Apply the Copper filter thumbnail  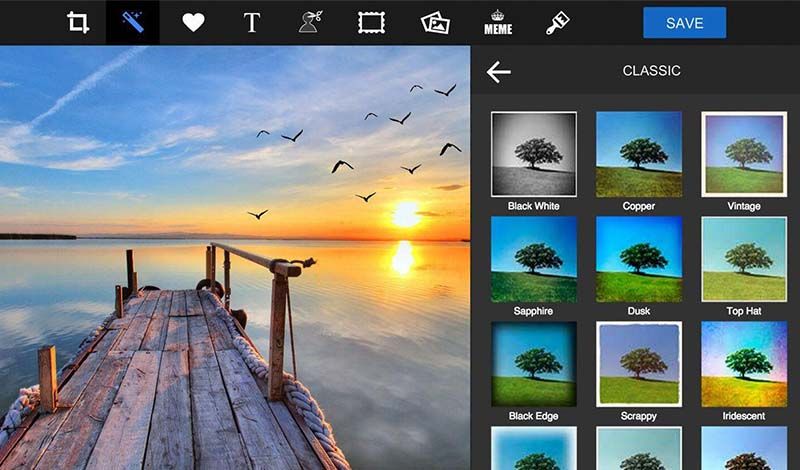tap(638, 153)
